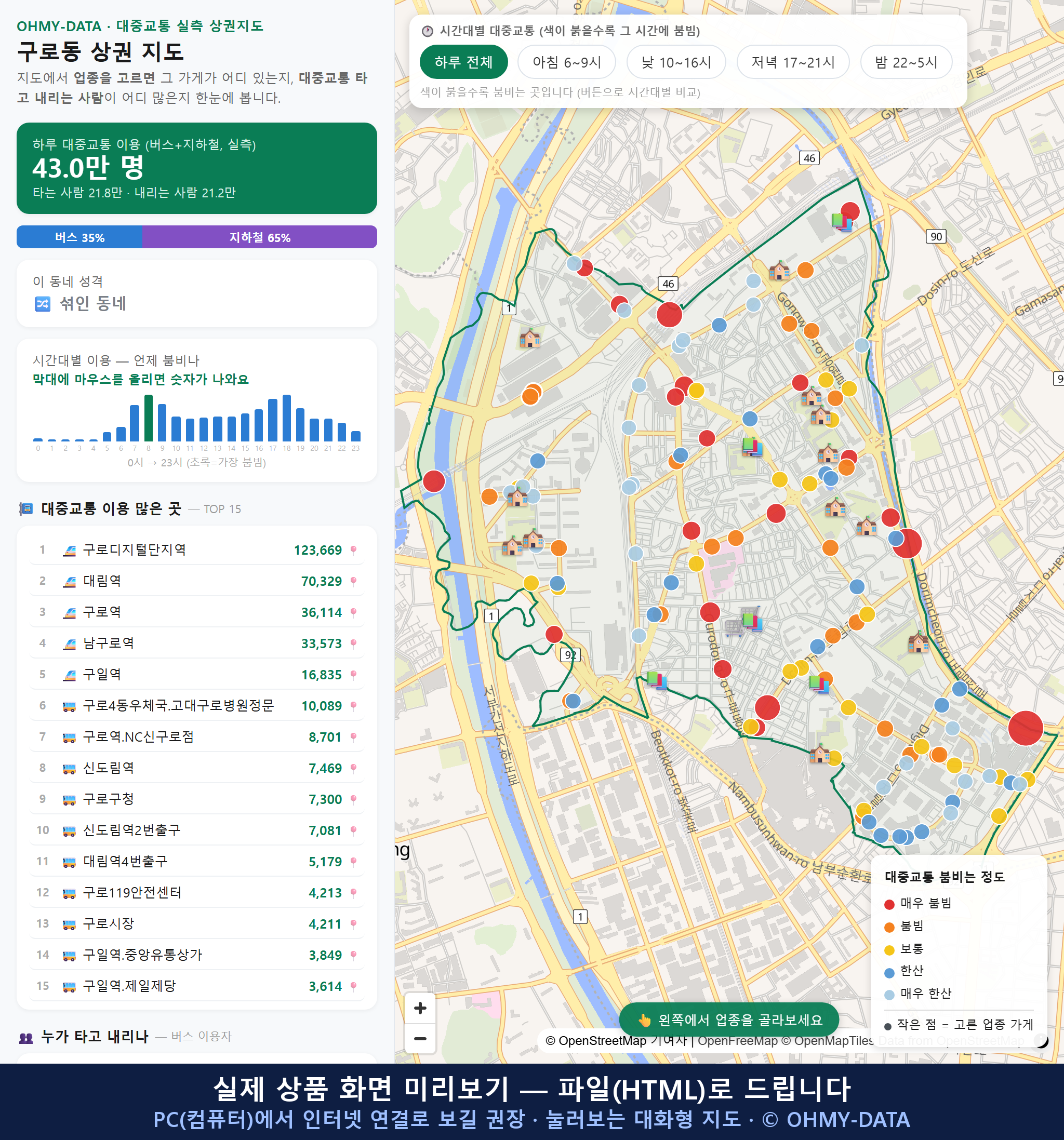
Task: Click the yellow 보통 legend dot
Action: coord(889,950)
